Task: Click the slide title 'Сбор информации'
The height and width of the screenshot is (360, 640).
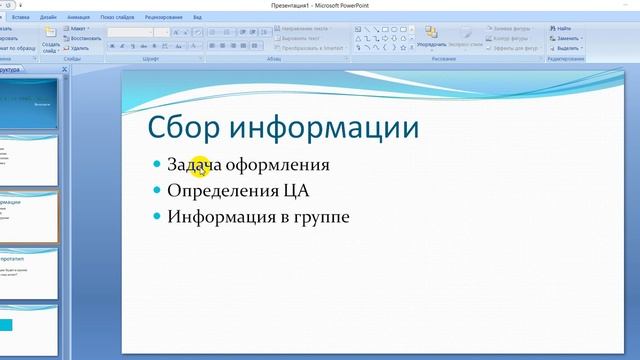Action: pyautogui.click(x=283, y=127)
